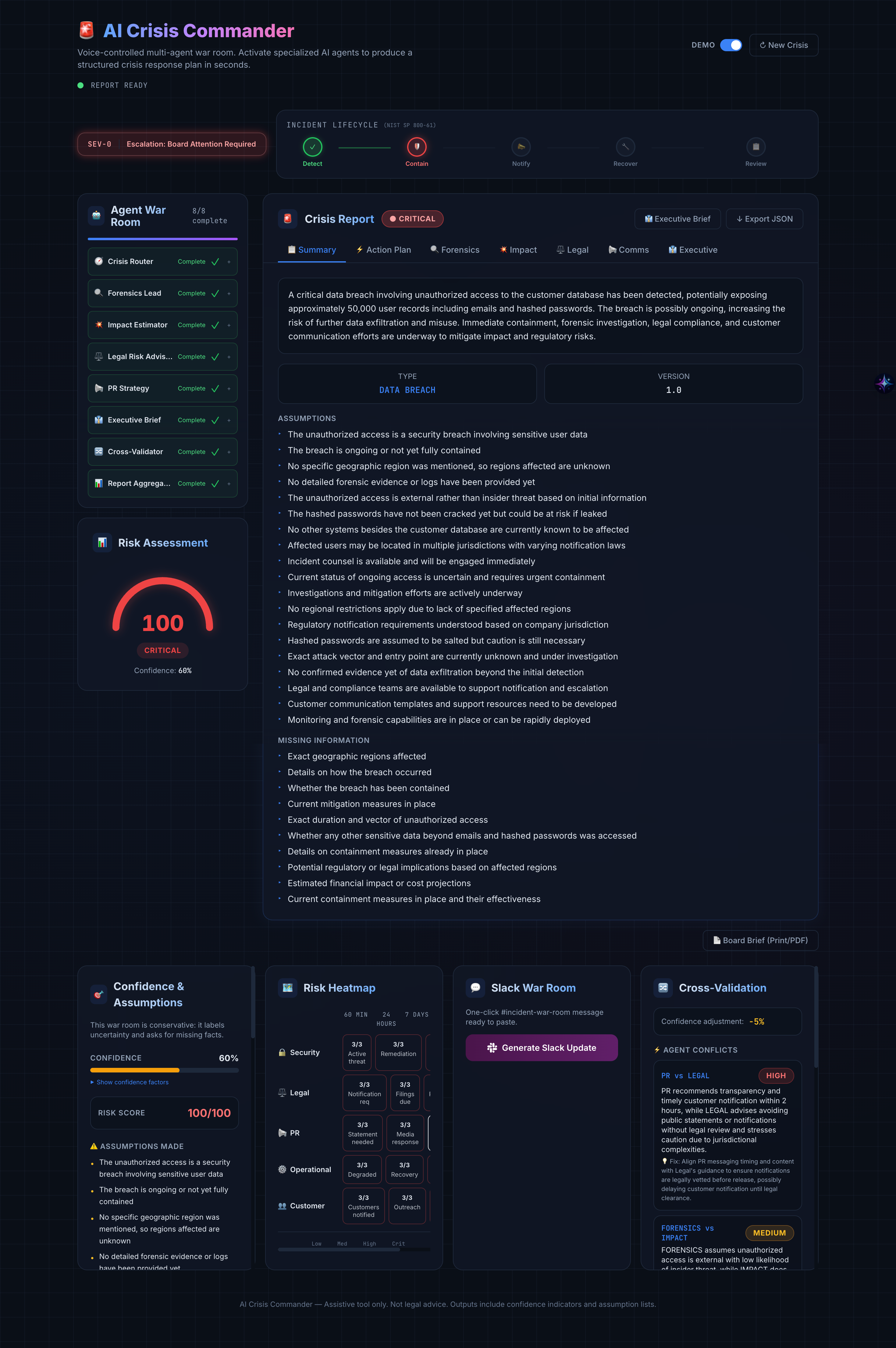This screenshot has height=1348, width=896.
Task: Click the Cross-Validation panel icon
Action: 663,987
